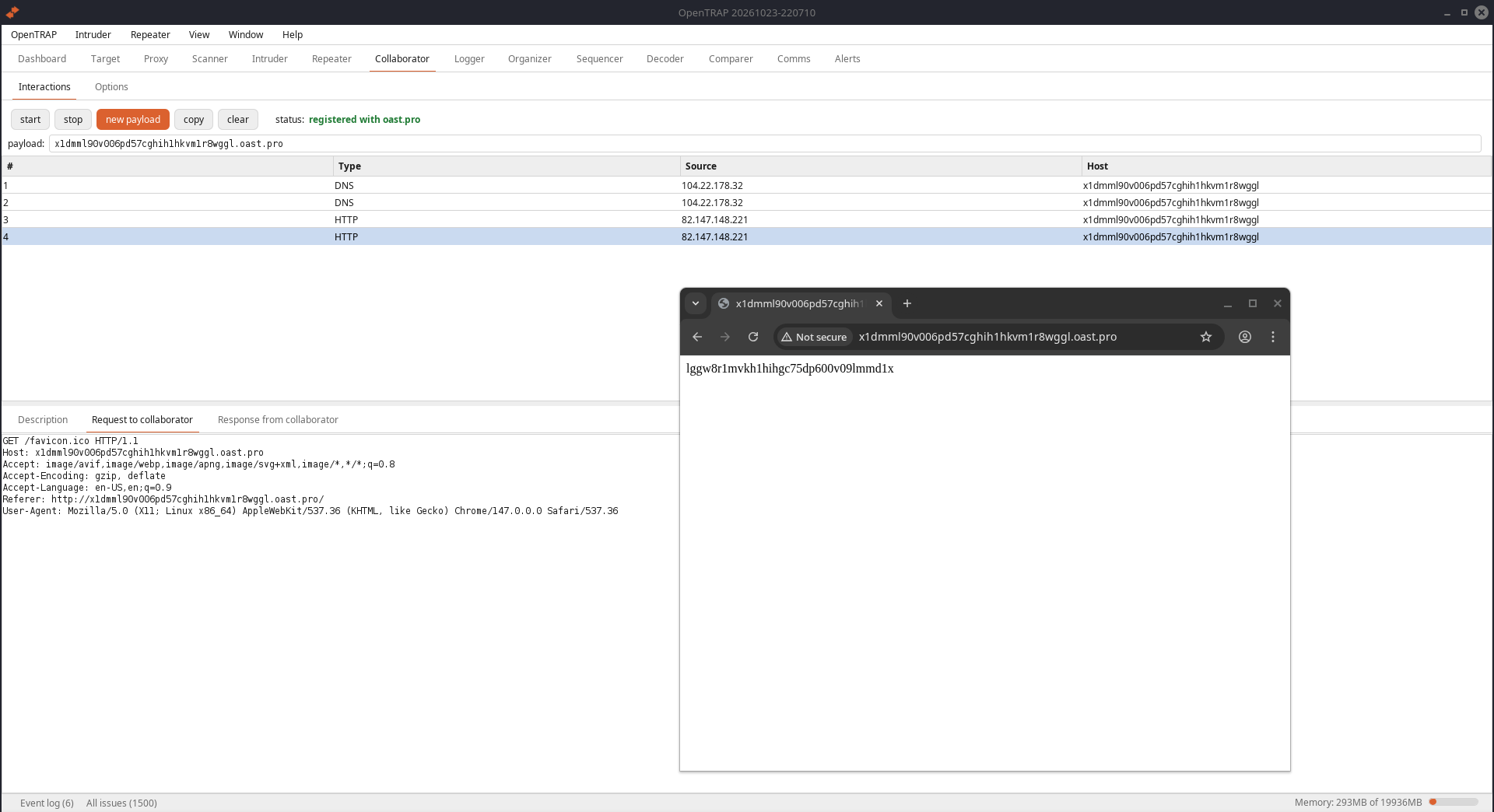This screenshot has width=1494, height=812.
Task: Select interaction row 3 HTTP
Action: (x=747, y=219)
